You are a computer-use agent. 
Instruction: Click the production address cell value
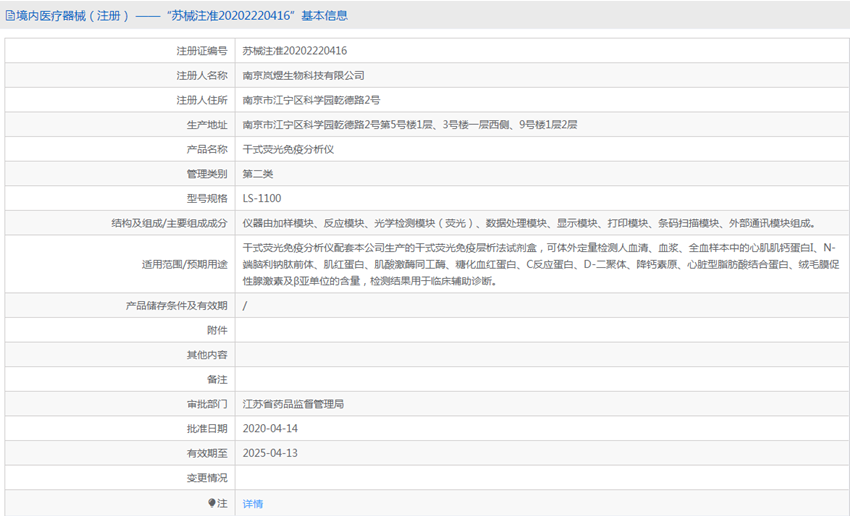click(x=410, y=125)
